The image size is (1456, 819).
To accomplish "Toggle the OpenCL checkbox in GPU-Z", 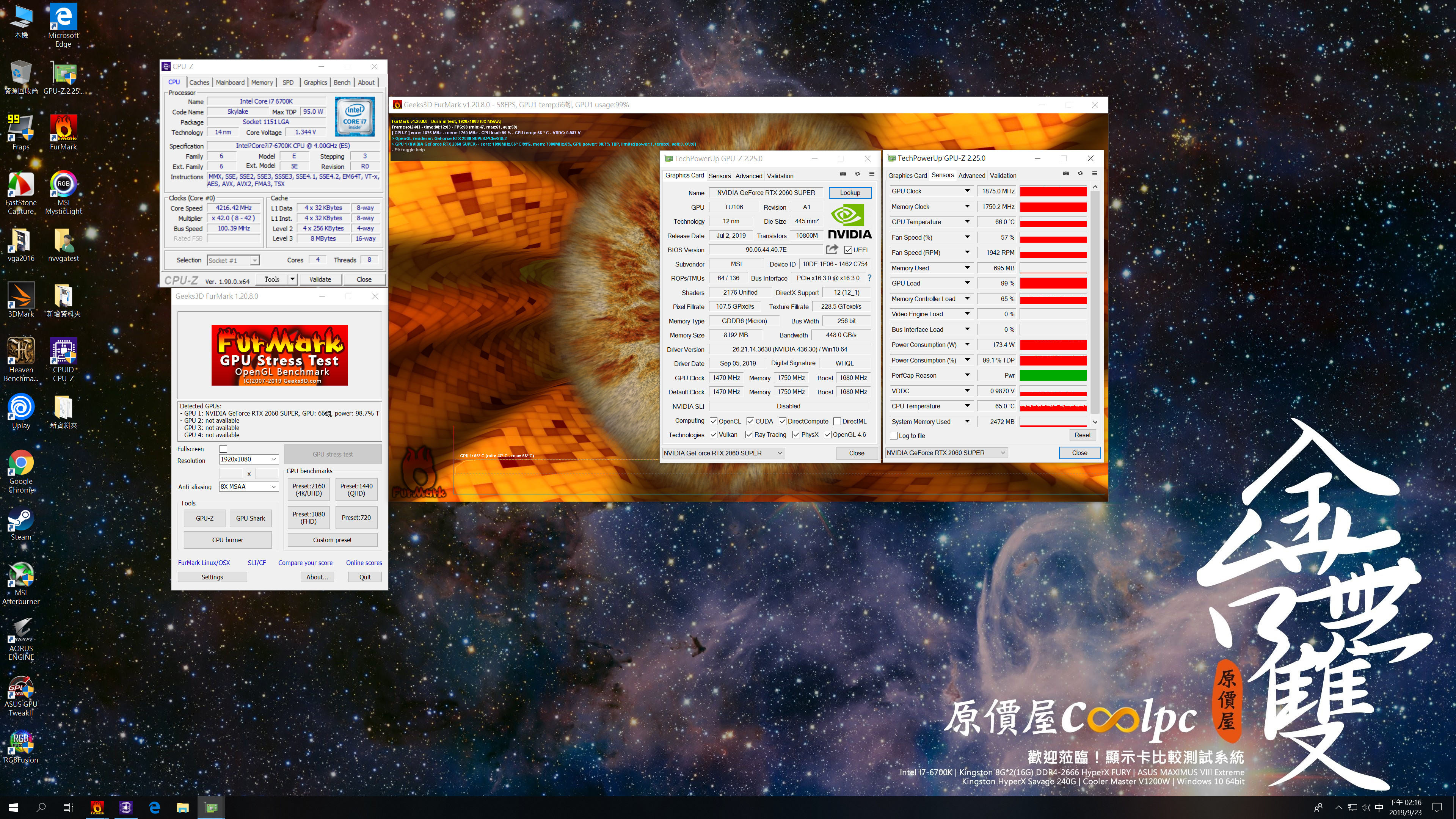I will point(713,421).
